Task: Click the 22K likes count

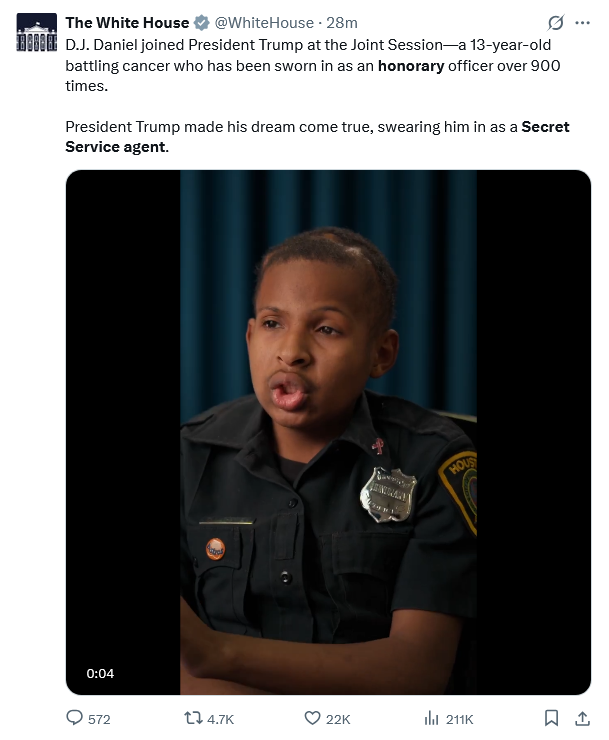Action: (338, 719)
